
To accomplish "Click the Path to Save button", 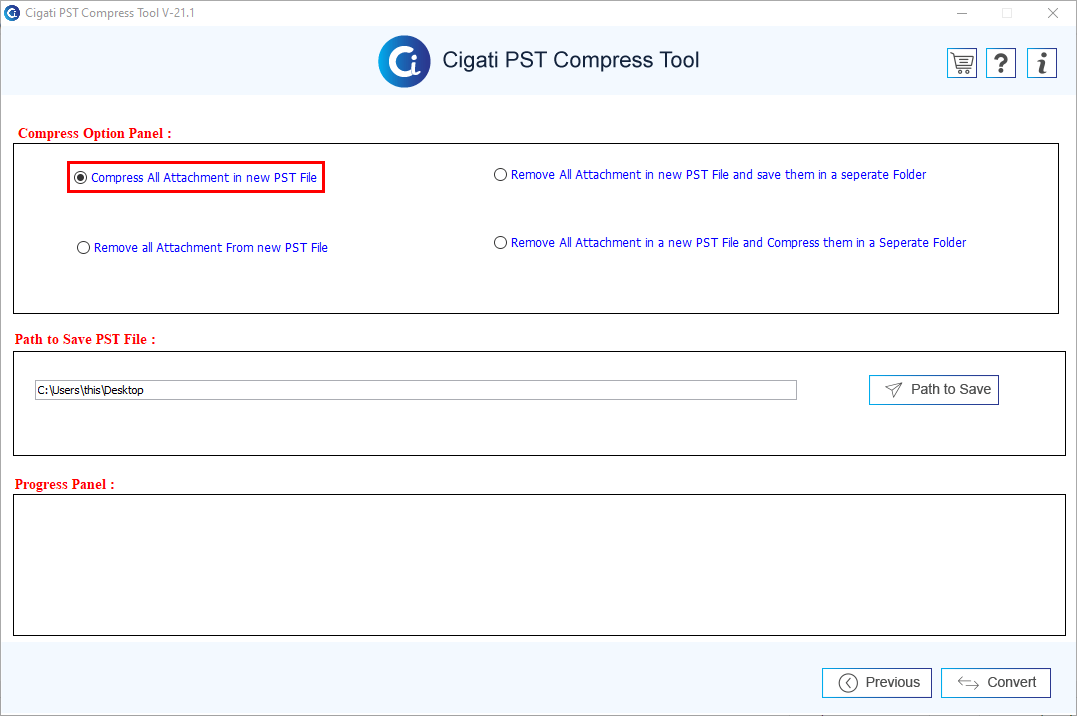I will [x=933, y=390].
